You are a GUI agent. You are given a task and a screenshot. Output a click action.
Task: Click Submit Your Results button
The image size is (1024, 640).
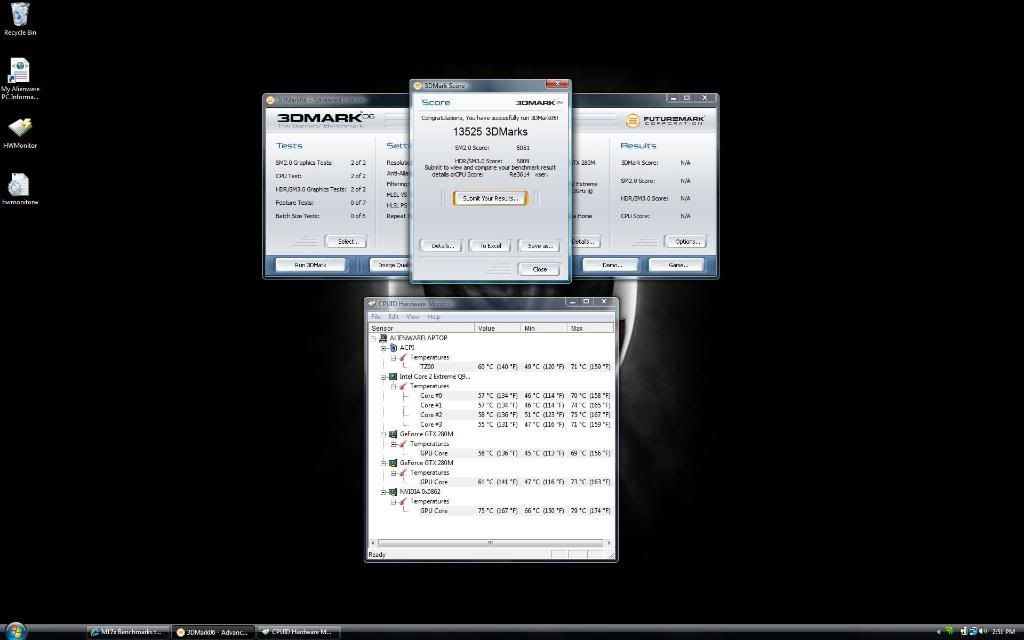coord(490,198)
